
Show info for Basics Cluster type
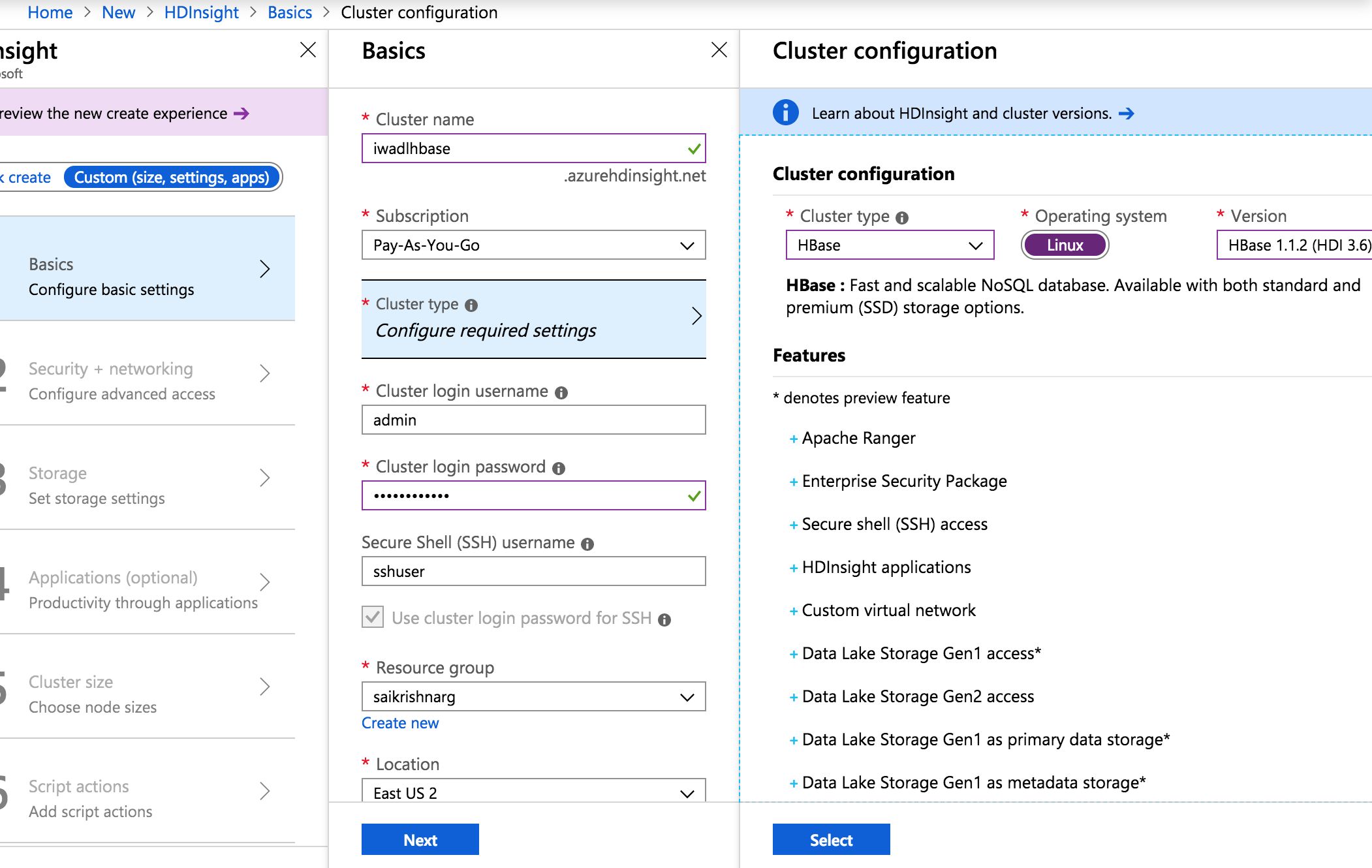(471, 305)
